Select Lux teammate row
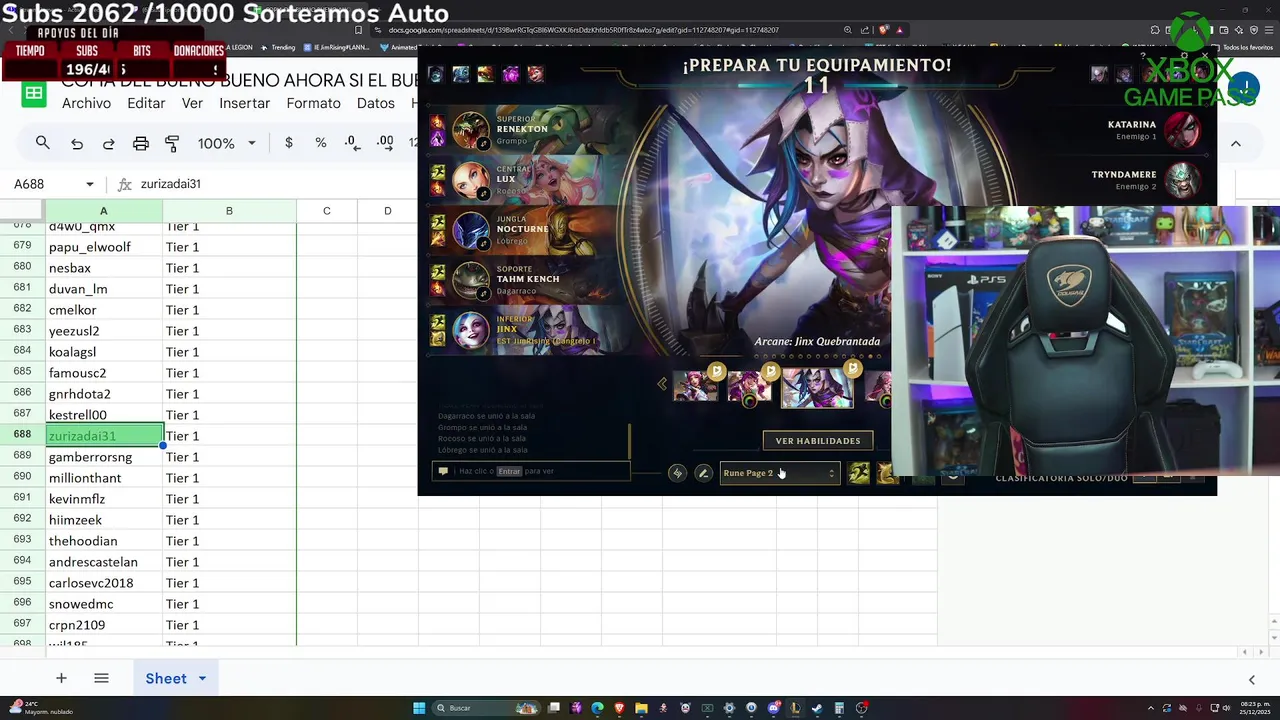The image size is (1280, 720). 524,180
